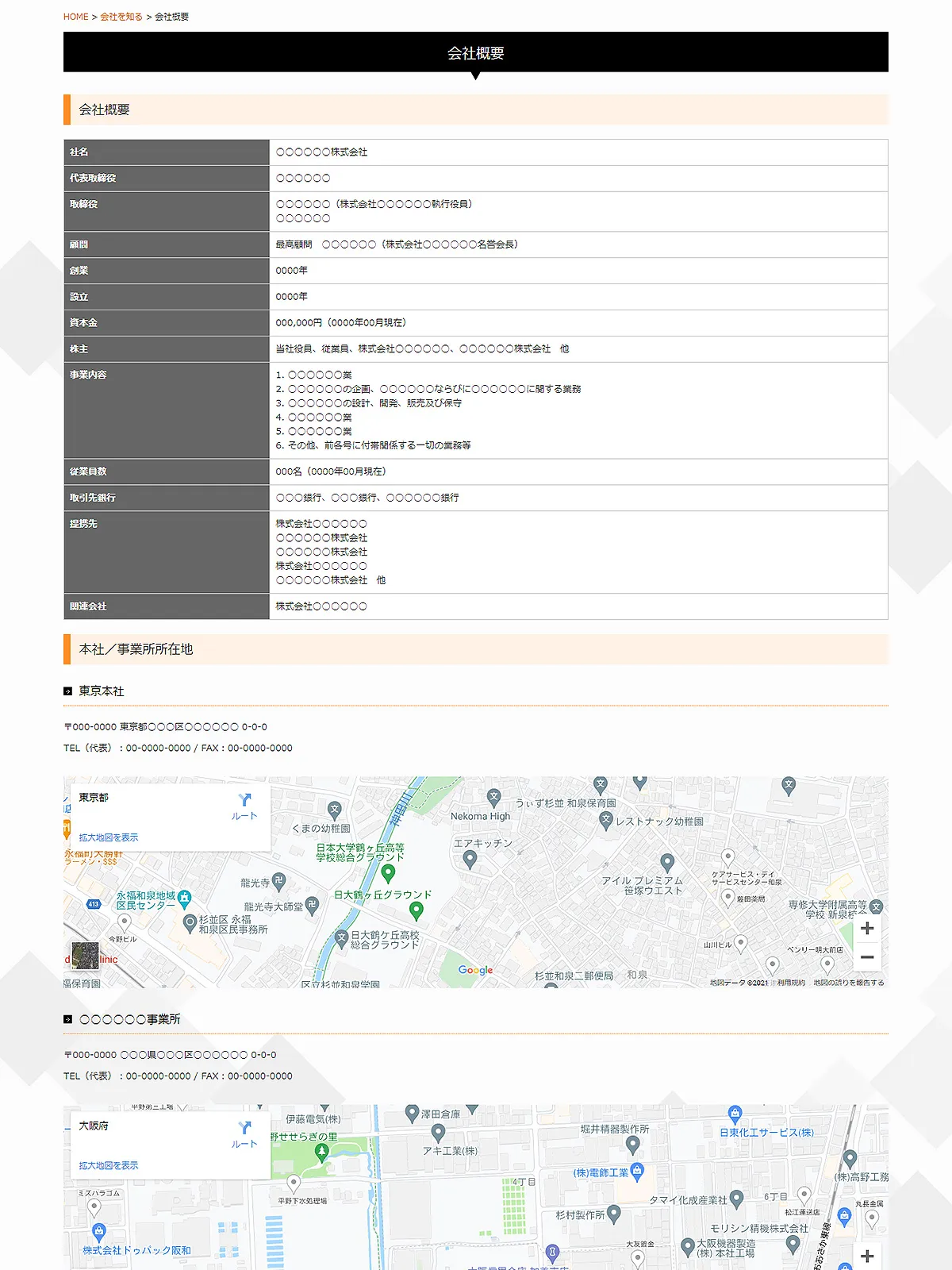Image resolution: width=952 pixels, height=1270 pixels.
Task: Zoom out on the Tokyo map
Action: 867,957
